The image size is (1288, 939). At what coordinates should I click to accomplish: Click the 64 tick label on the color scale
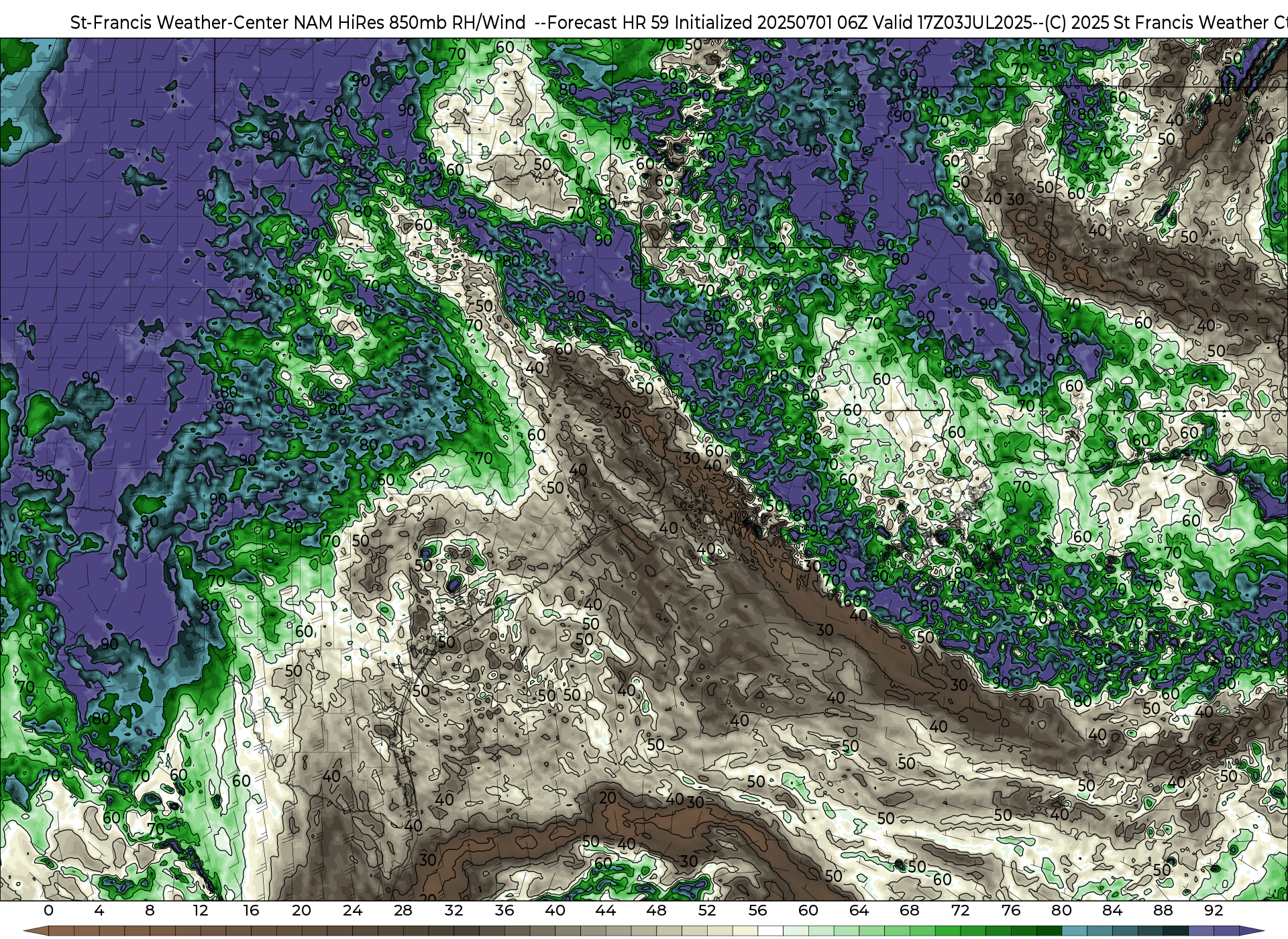pos(859,911)
